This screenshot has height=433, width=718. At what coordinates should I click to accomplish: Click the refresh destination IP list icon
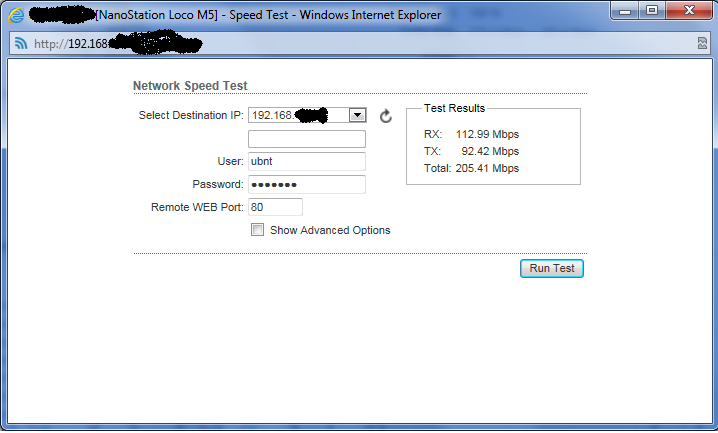pos(386,116)
